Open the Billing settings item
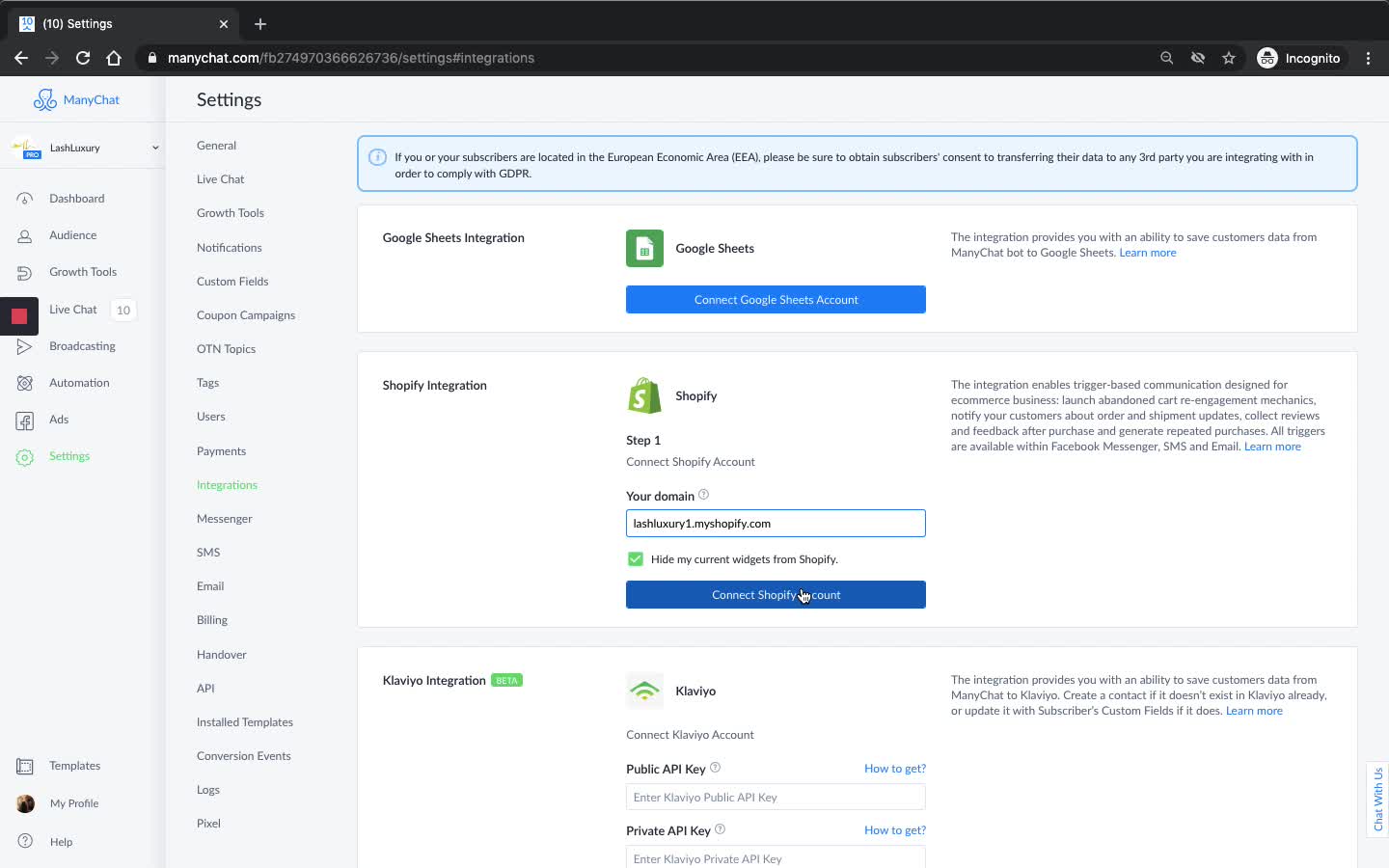The width and height of the screenshot is (1389, 868). coord(212,620)
